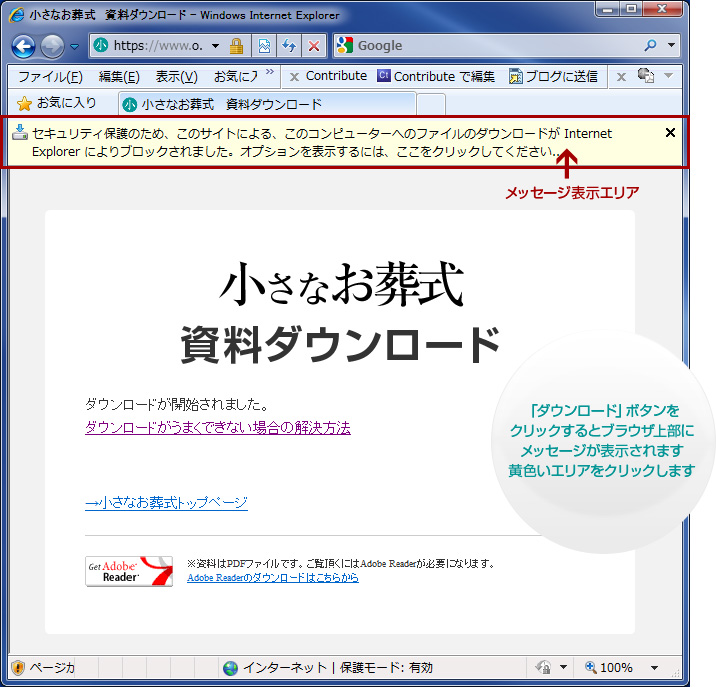Toggle the Compatibility View icon
Image resolution: width=716 pixels, height=687 pixels.
[x=264, y=46]
